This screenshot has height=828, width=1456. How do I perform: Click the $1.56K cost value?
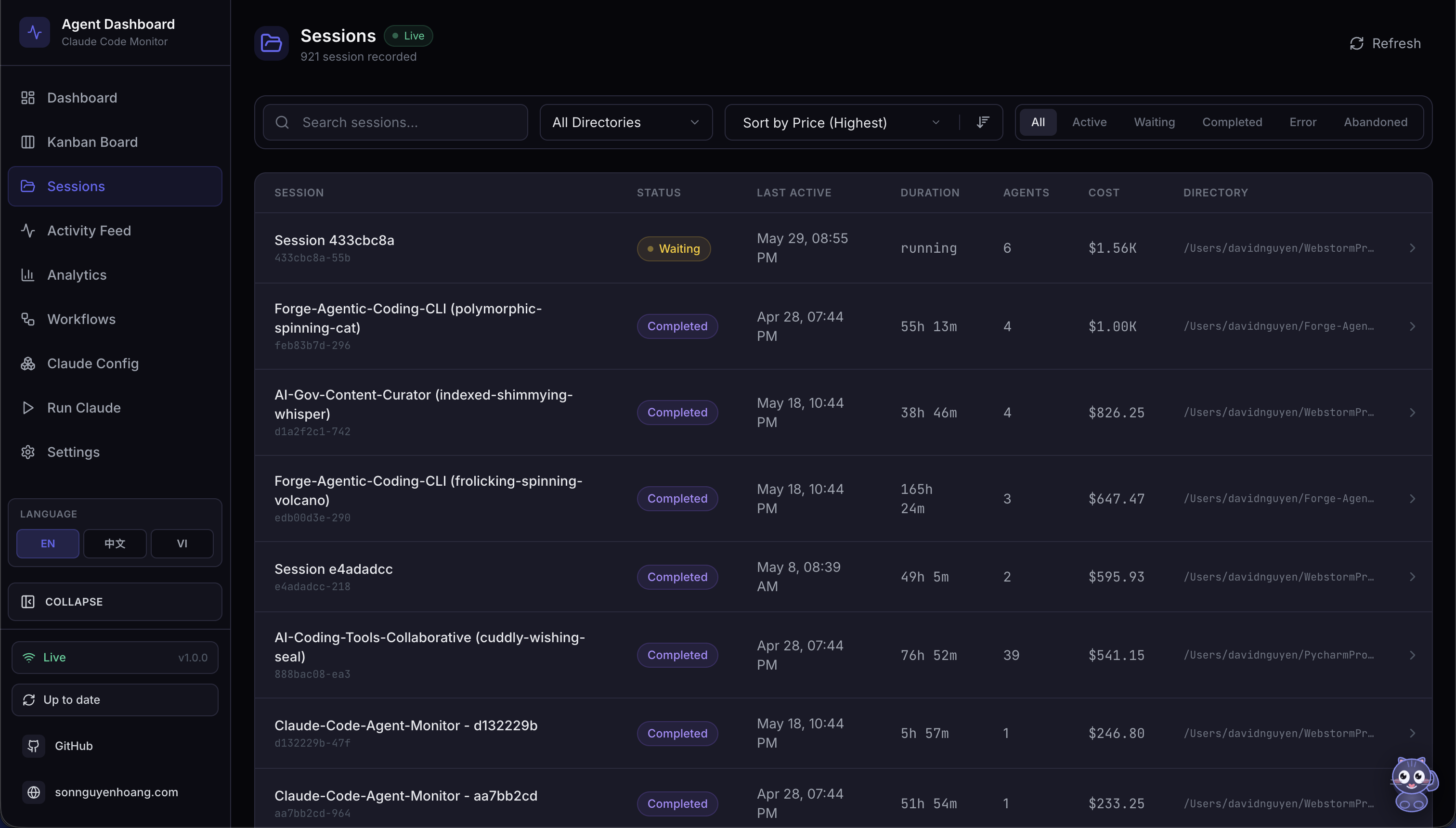click(1112, 248)
